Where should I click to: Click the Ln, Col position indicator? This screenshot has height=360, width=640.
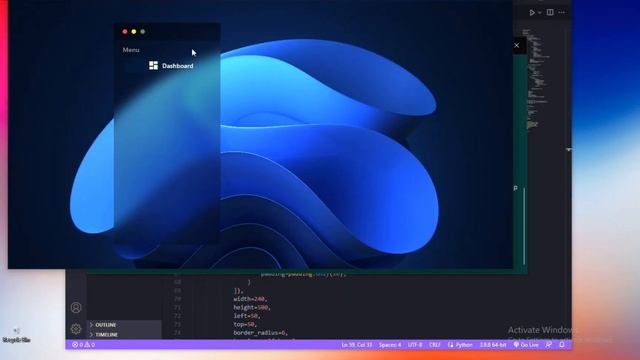pos(357,345)
